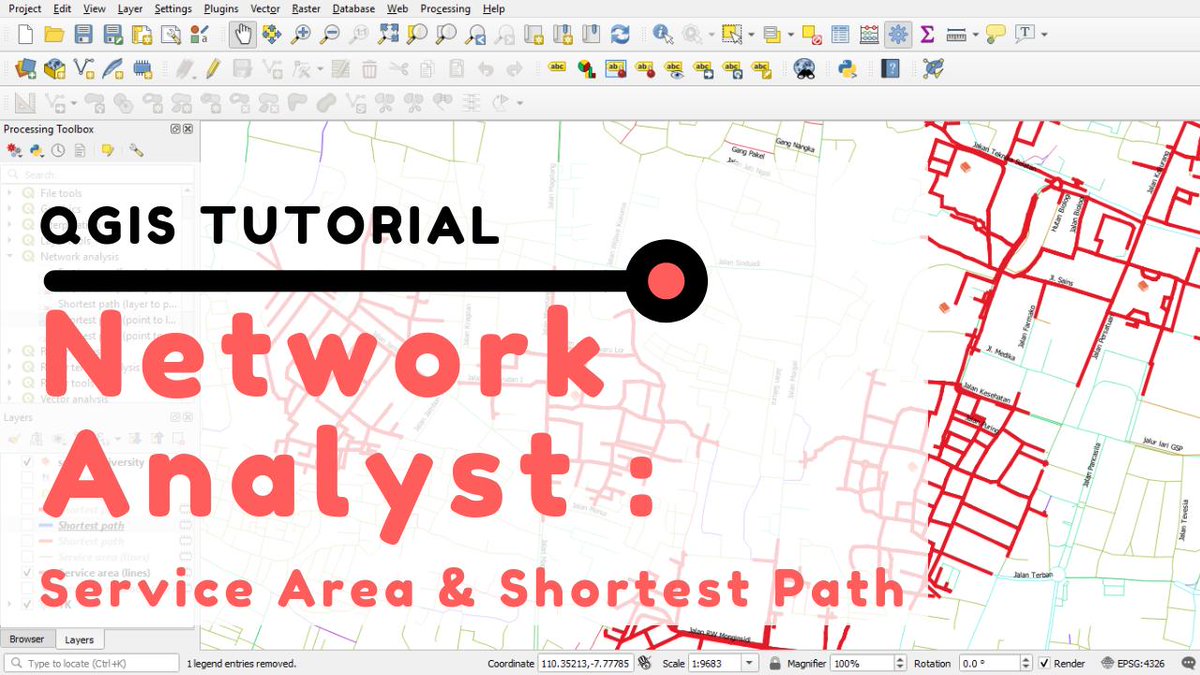Toggle Service area (lines) layer checkbox
Image resolution: width=1200 pixels, height=675 pixels.
[x=27, y=572]
